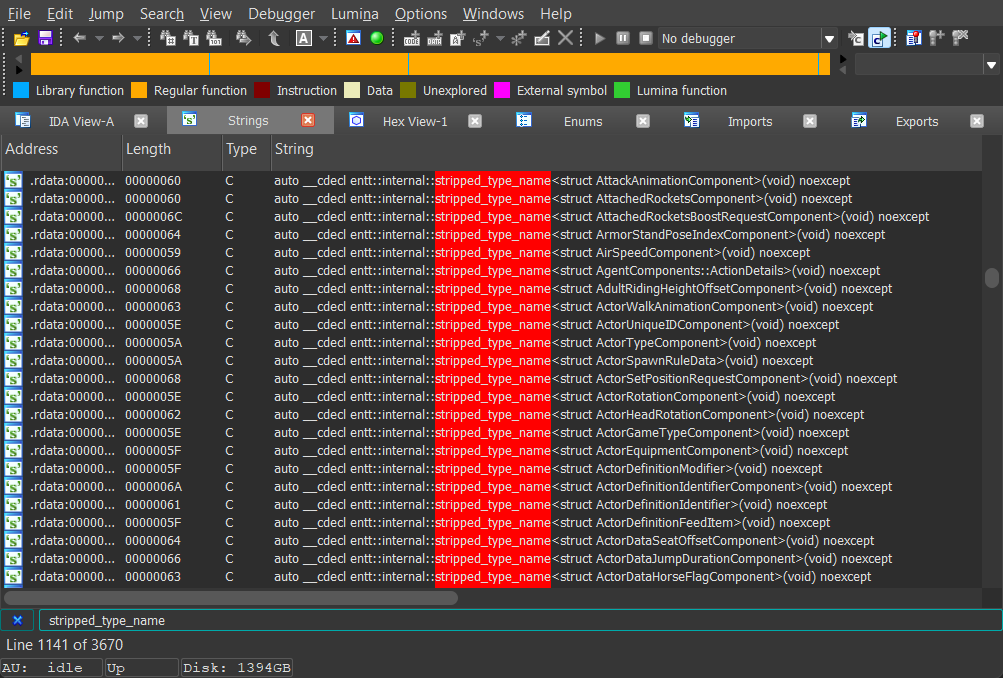
Task: Clear the stripped_type_name filter with X
Action: [x=18, y=620]
